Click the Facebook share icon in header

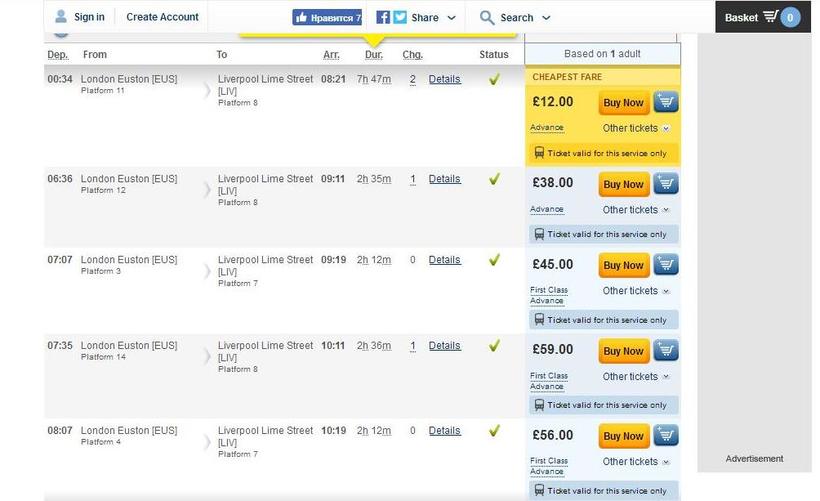point(383,17)
